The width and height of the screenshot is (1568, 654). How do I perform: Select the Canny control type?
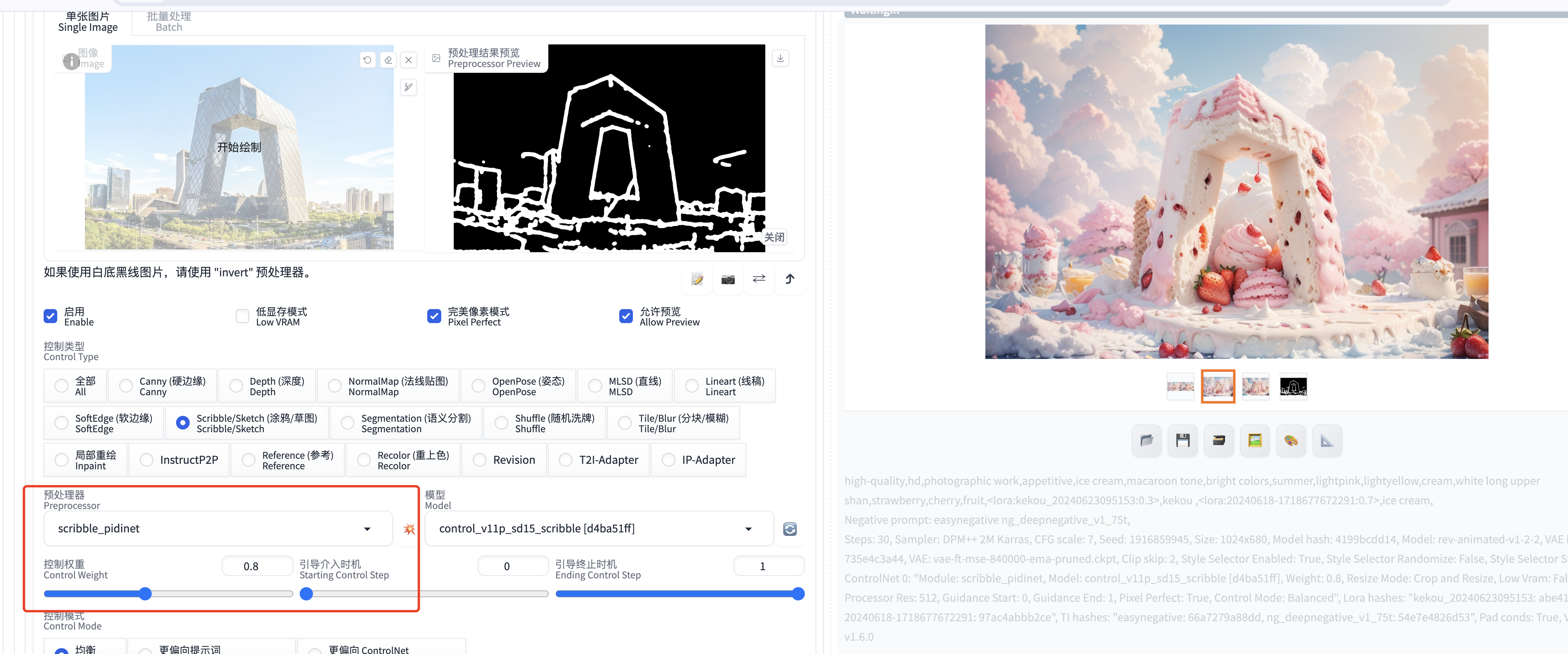pos(162,386)
